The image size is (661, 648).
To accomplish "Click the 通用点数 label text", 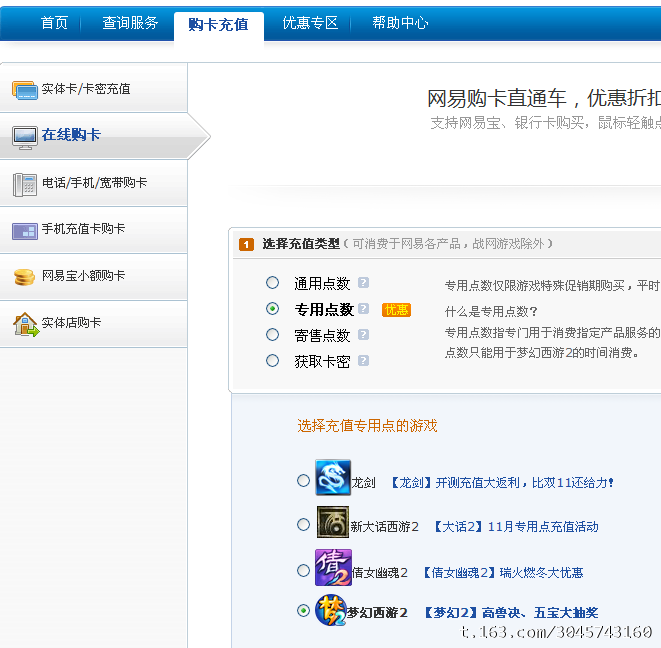I will click(322, 283).
